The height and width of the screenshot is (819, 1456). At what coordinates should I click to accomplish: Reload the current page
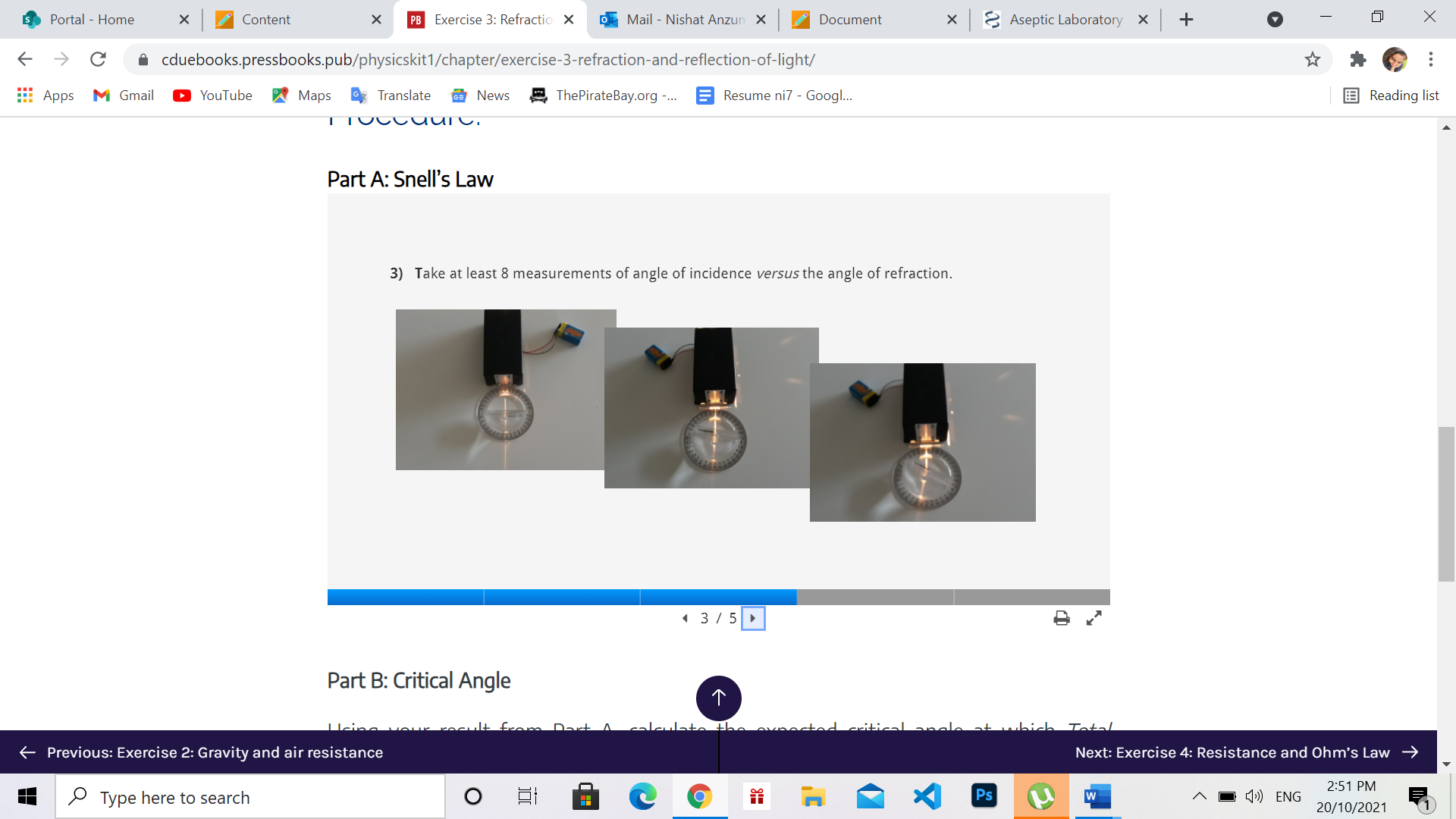click(x=98, y=59)
